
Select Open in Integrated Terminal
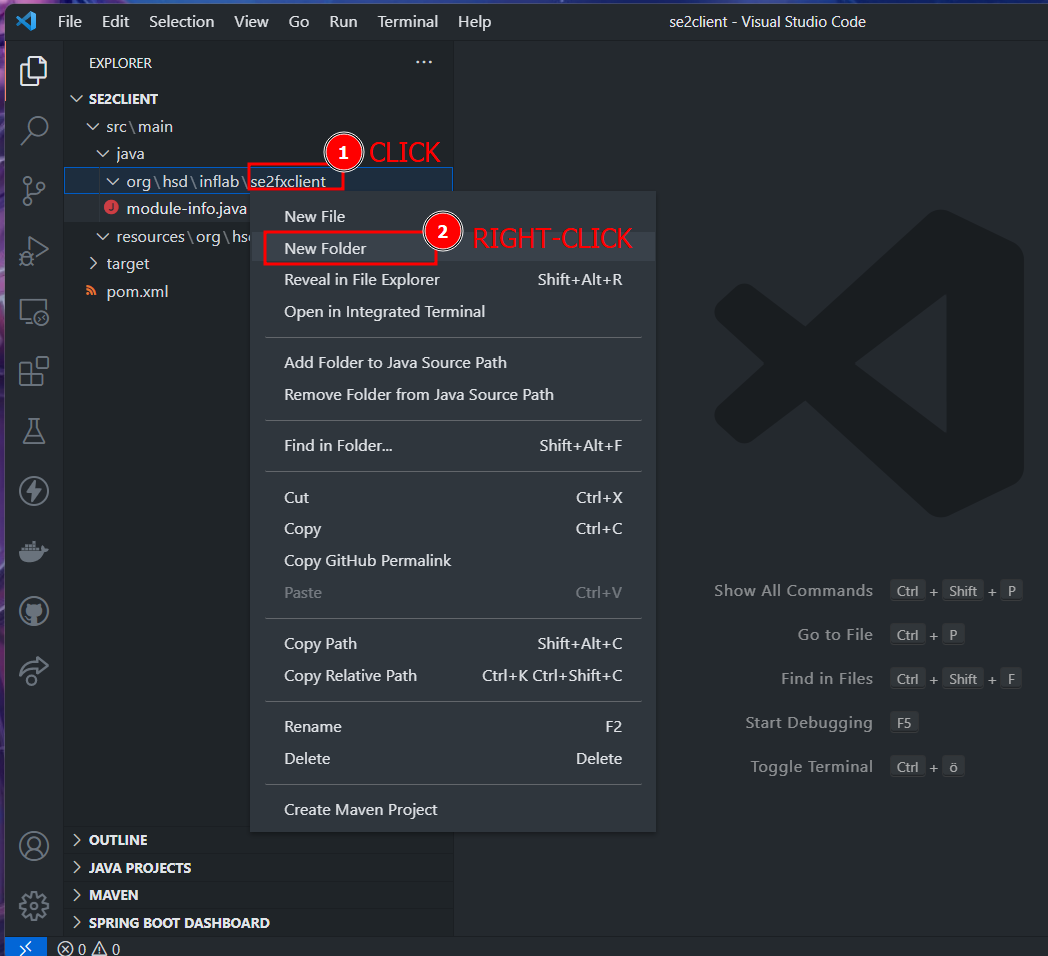pos(452,312)
